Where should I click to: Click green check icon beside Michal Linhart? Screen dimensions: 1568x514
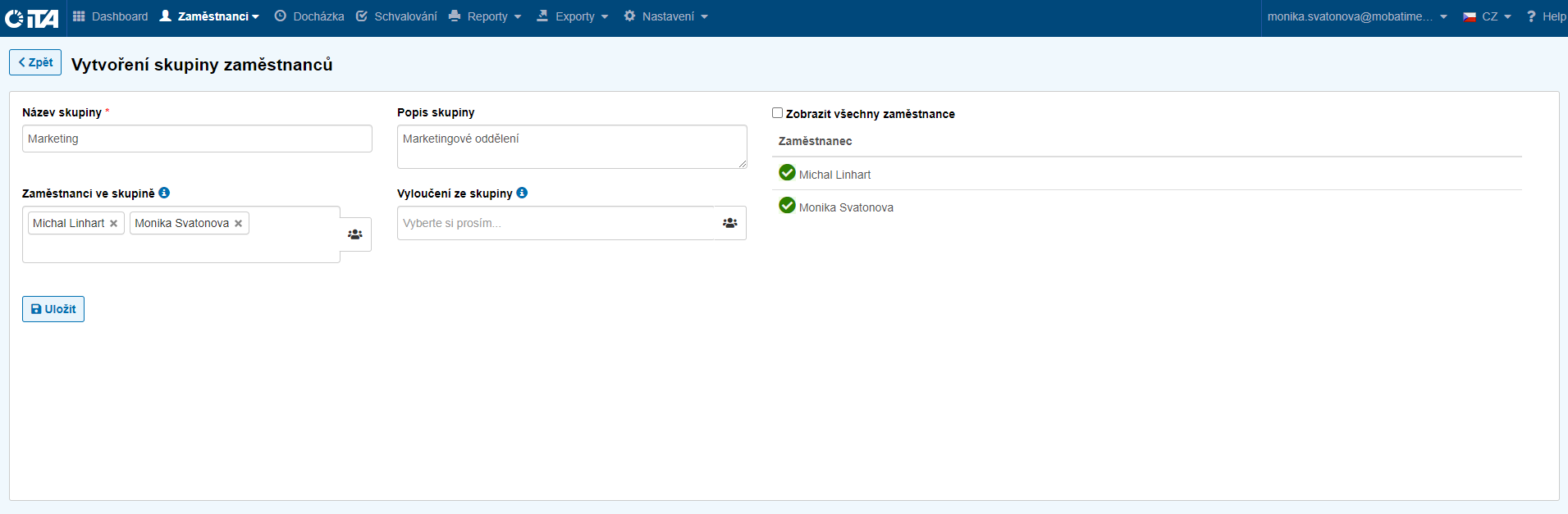[787, 173]
